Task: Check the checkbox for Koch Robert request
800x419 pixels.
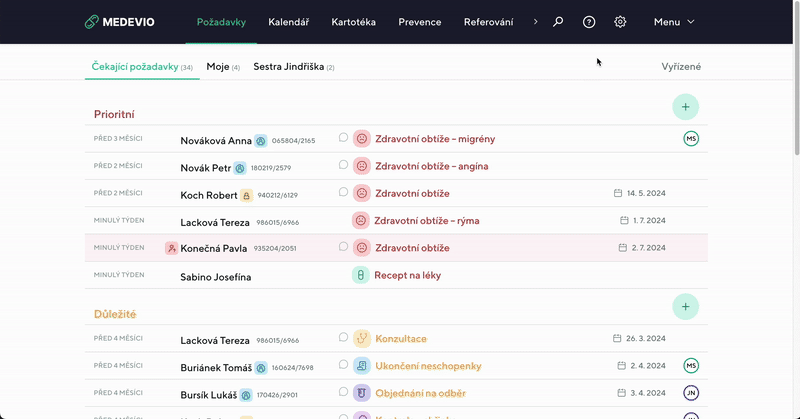Action: (x=343, y=192)
